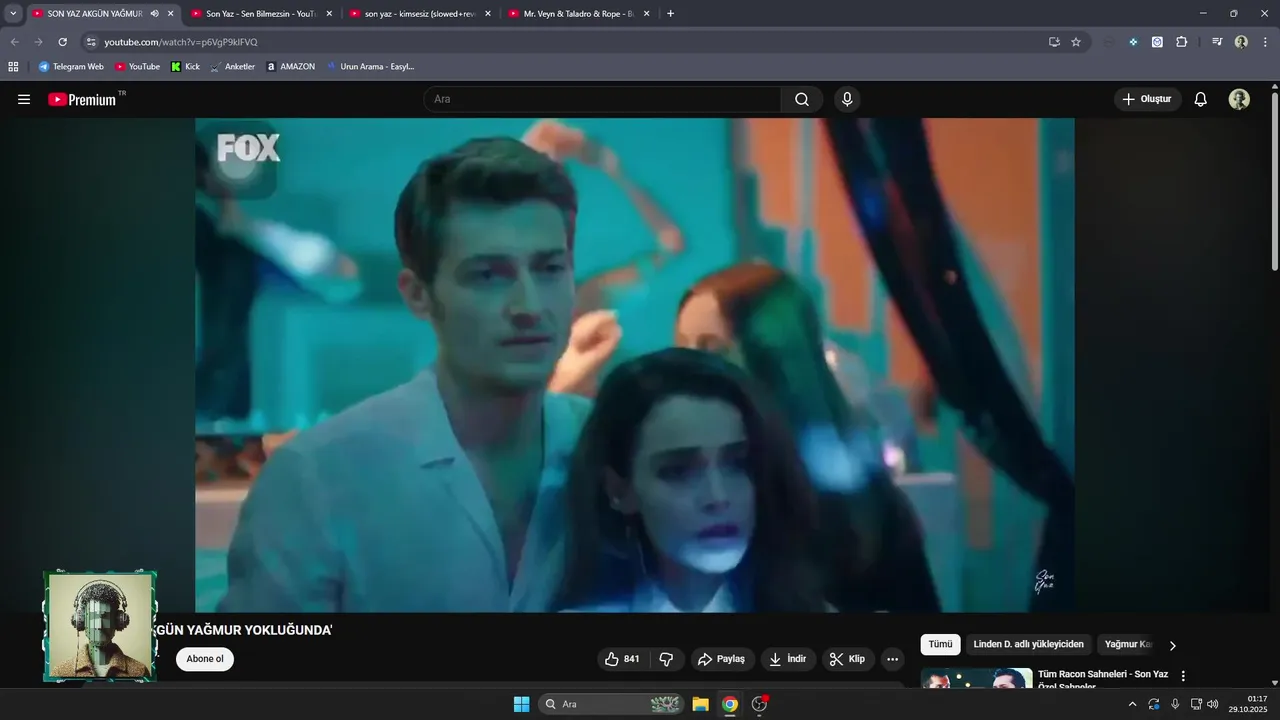Image resolution: width=1280 pixels, height=720 pixels.
Task: View site information icon in address bar
Action: (91, 42)
